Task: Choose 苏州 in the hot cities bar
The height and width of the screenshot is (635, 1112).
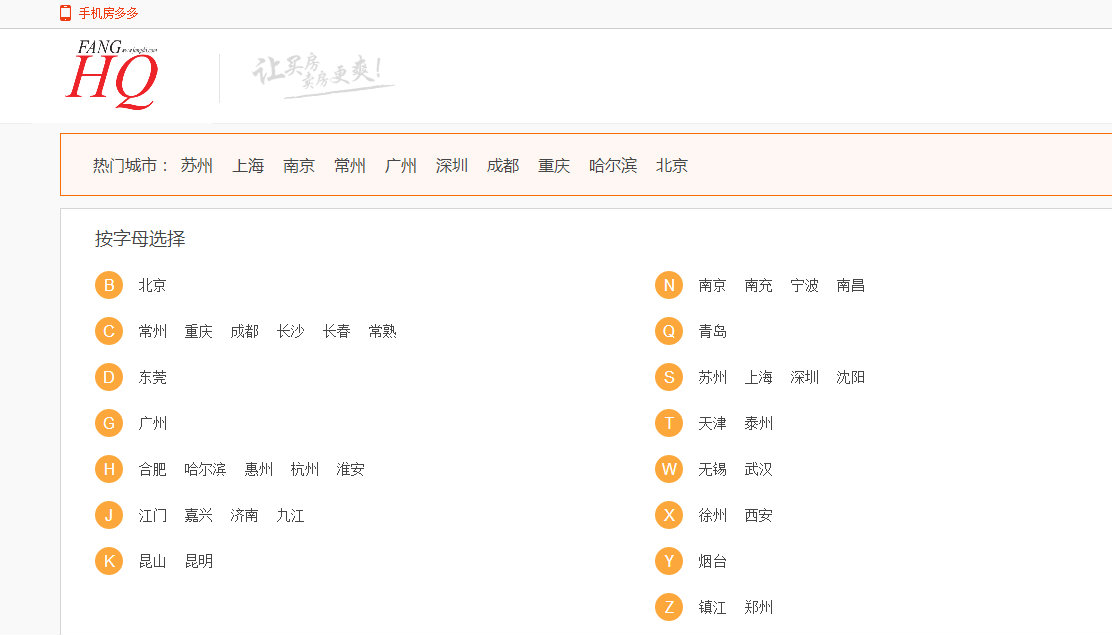Action: coord(197,166)
